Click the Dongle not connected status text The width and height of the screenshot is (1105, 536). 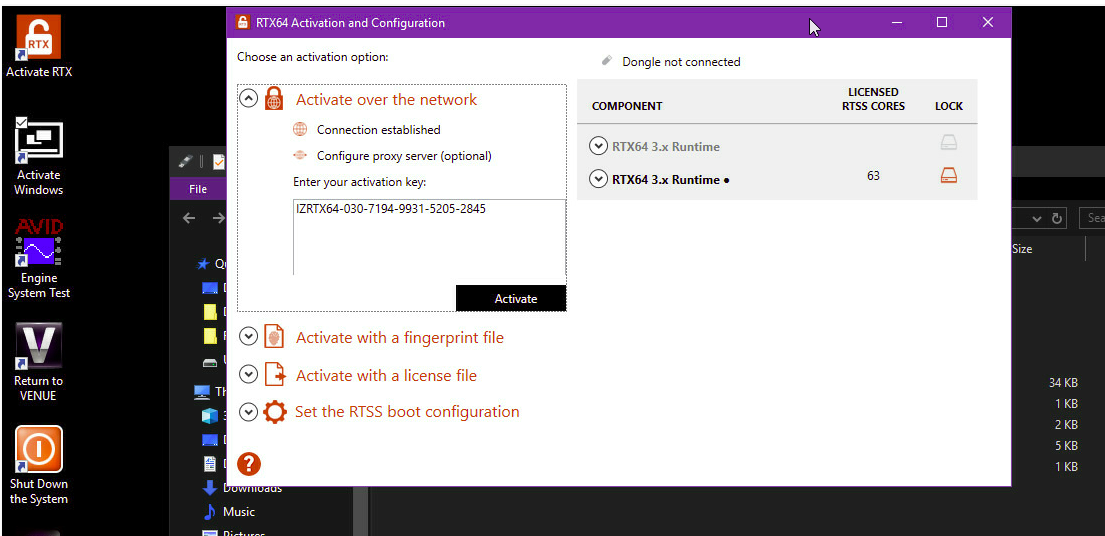(x=681, y=62)
